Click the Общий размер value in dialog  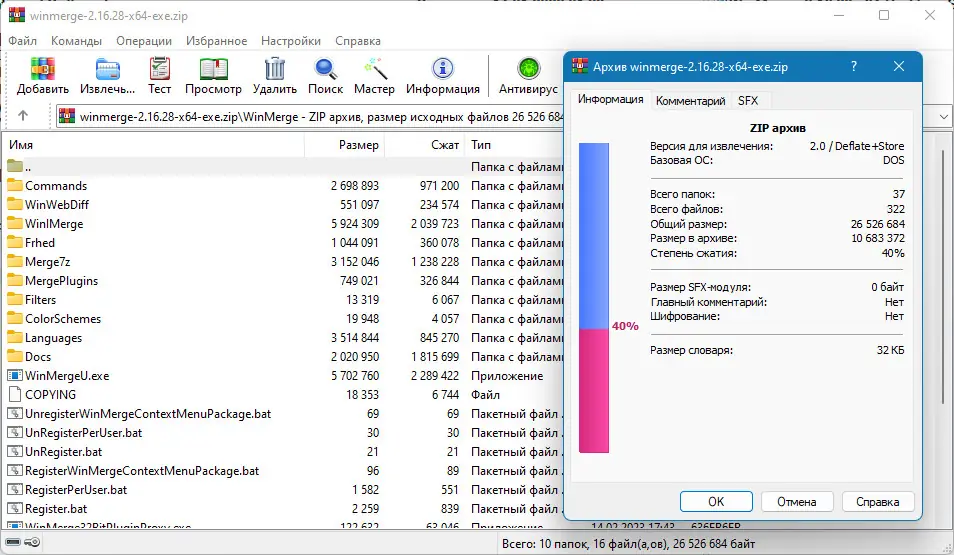click(x=877, y=224)
